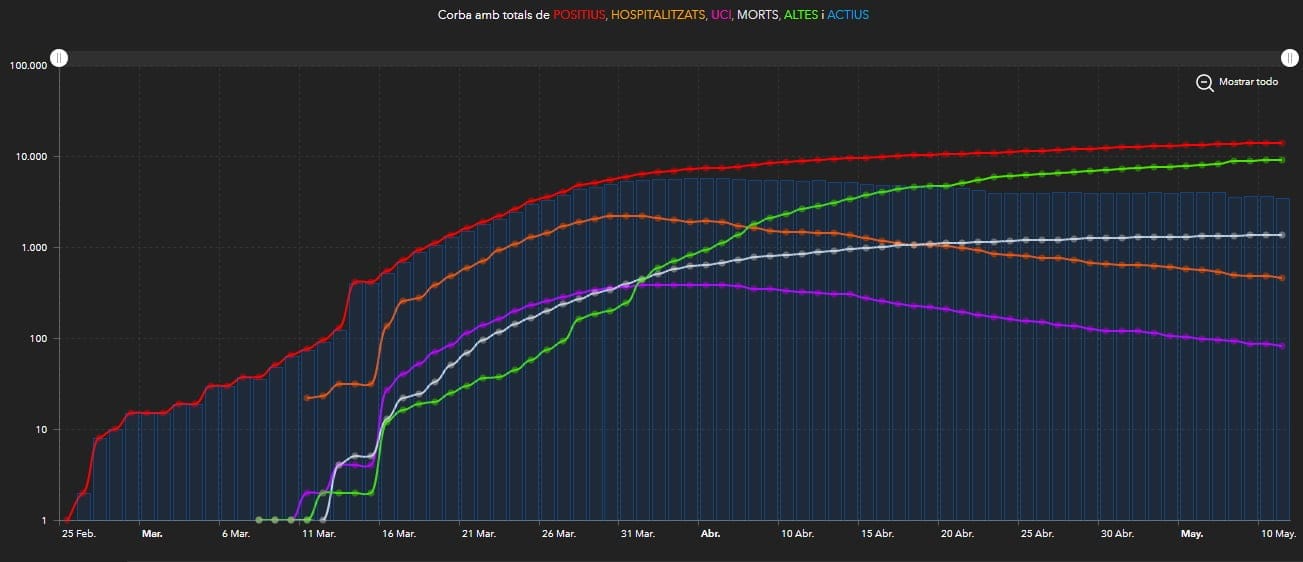Viewport: 1303px width, 562px height.
Task: Click the zoom-out magnifier icon
Action: point(1205,83)
